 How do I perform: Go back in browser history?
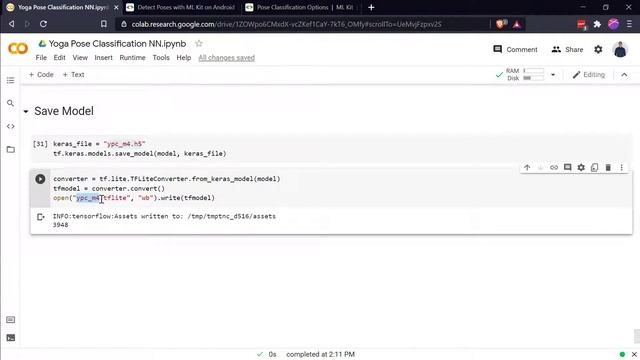[x=11, y=24]
